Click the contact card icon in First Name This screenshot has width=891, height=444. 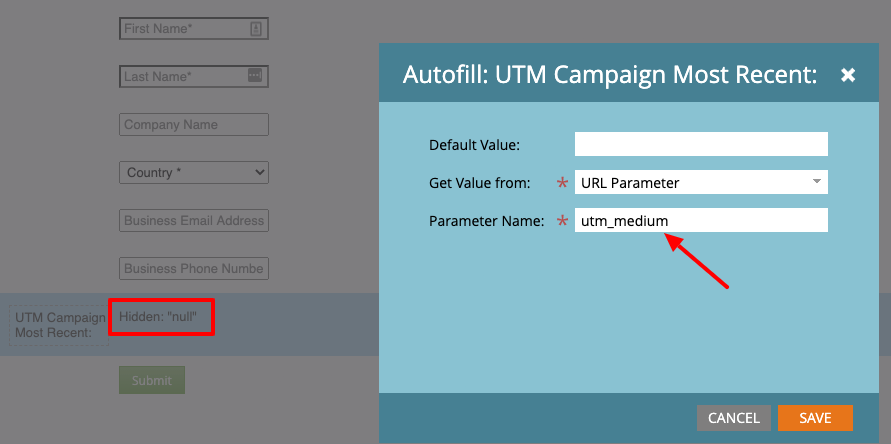(x=256, y=29)
